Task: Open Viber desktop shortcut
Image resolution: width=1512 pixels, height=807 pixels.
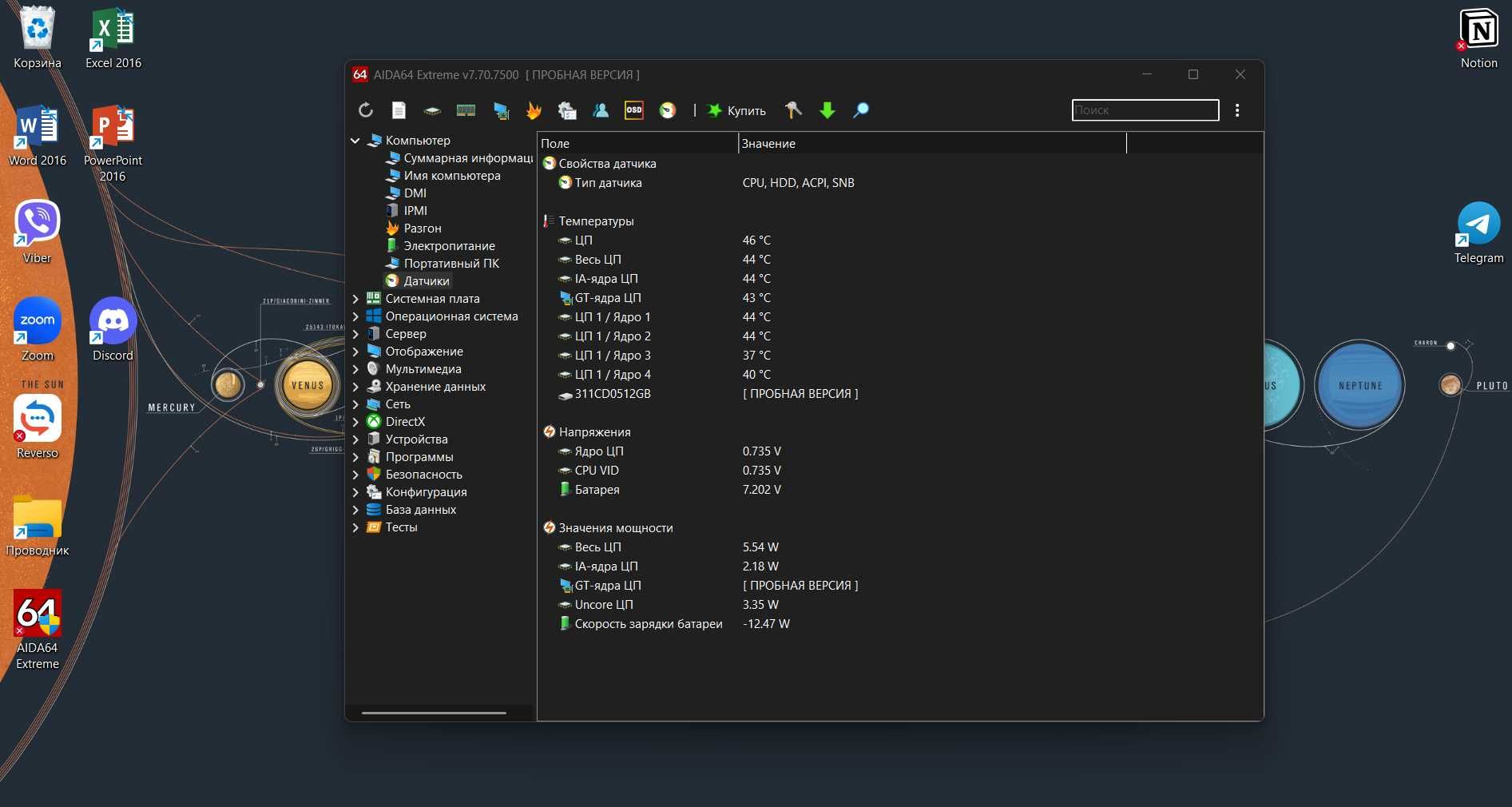Action: pyautogui.click(x=38, y=233)
